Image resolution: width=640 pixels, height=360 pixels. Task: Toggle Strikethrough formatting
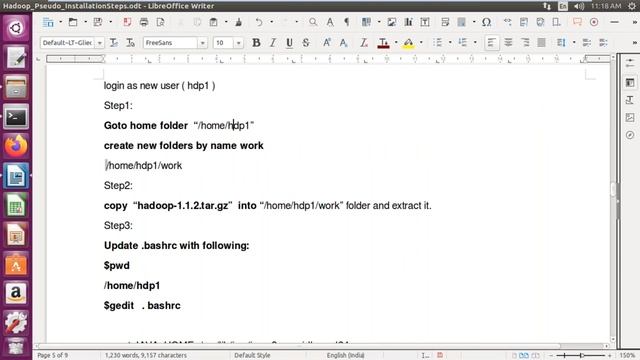(x=306, y=42)
